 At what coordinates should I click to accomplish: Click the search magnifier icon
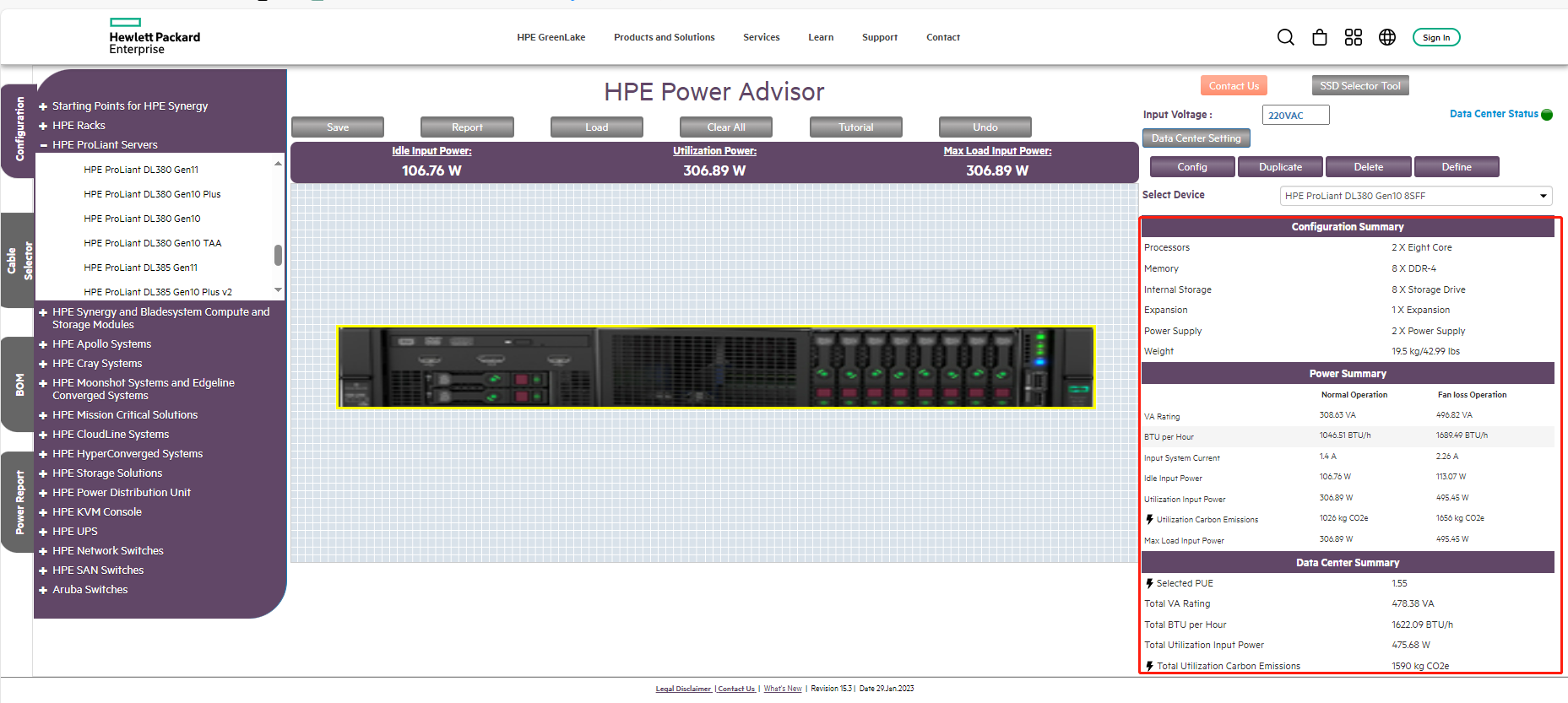coord(1285,37)
